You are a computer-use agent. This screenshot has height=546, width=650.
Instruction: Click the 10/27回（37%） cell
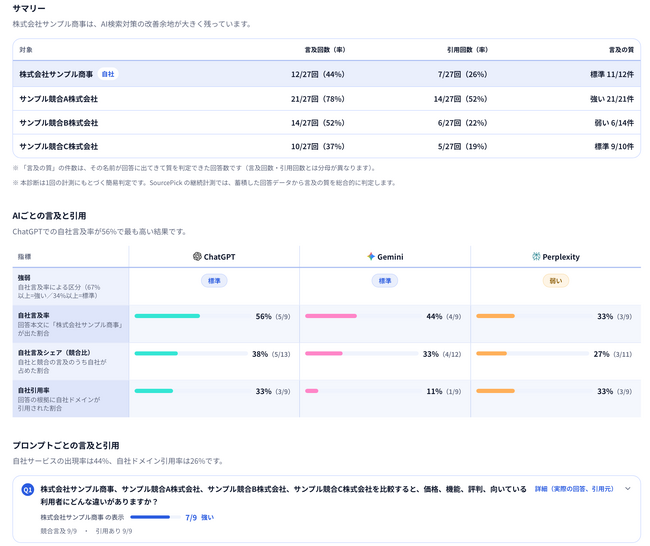318,146
